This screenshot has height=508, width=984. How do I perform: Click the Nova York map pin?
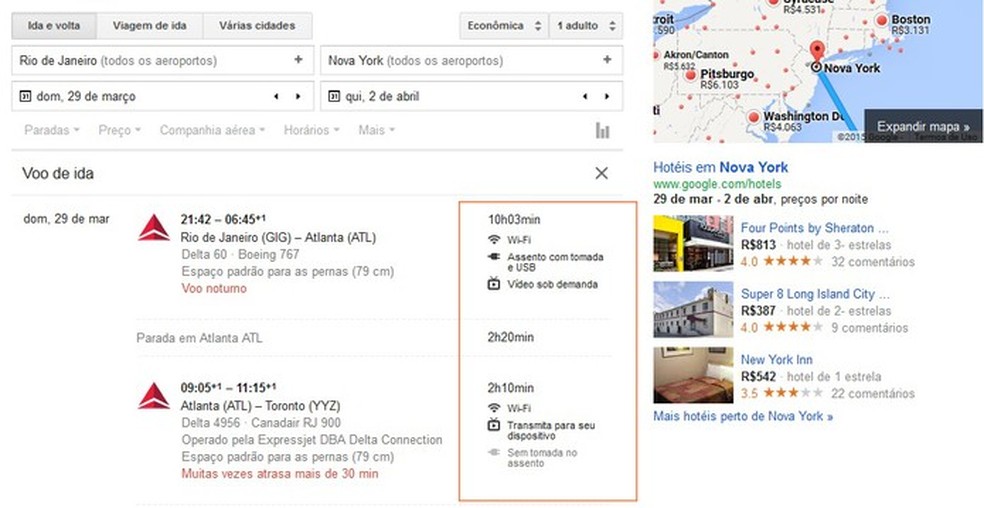(816, 53)
